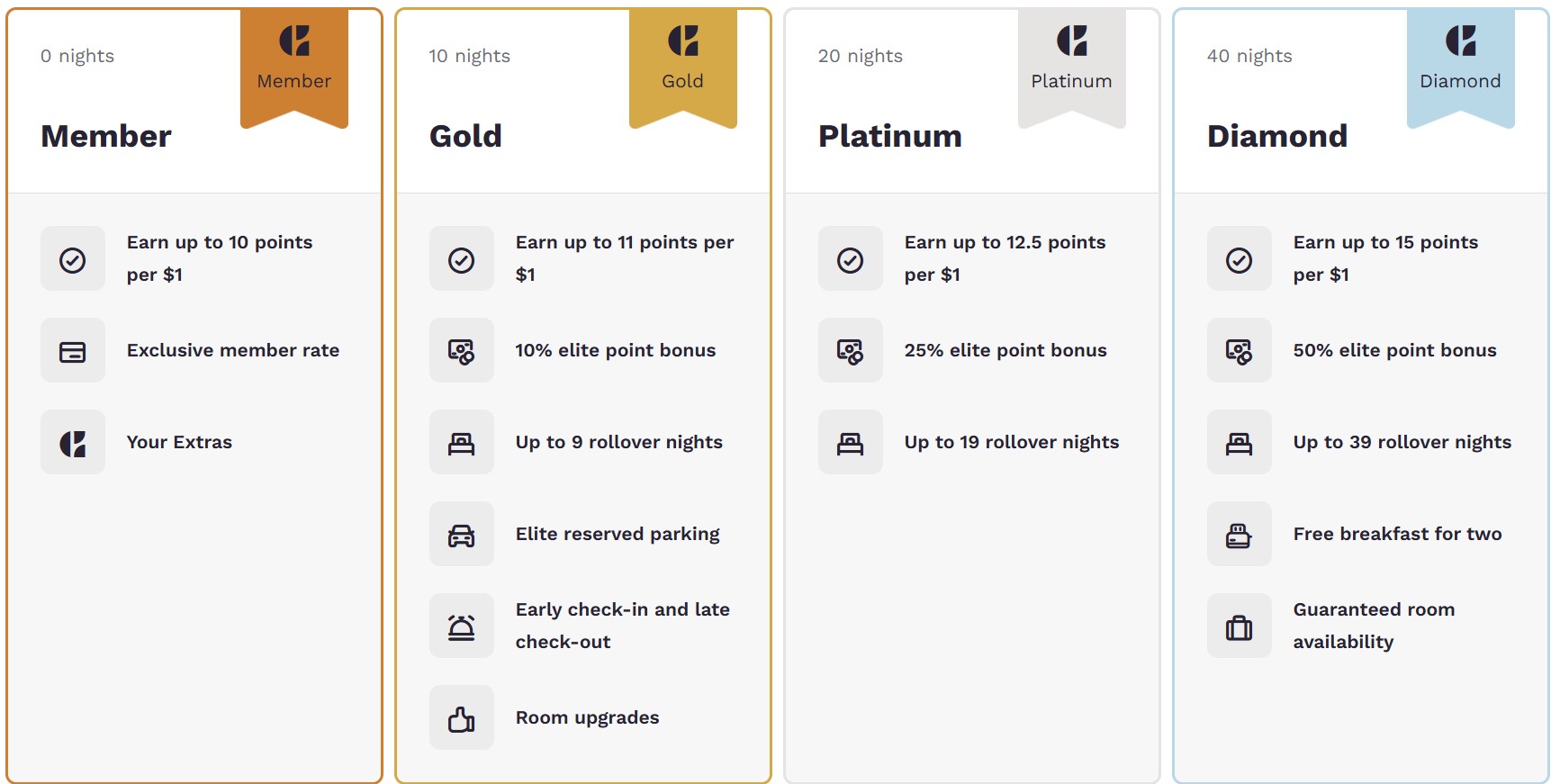Select the Diamond column points earning check icon
Image resolution: width=1551 pixels, height=784 pixels.
(x=1239, y=259)
